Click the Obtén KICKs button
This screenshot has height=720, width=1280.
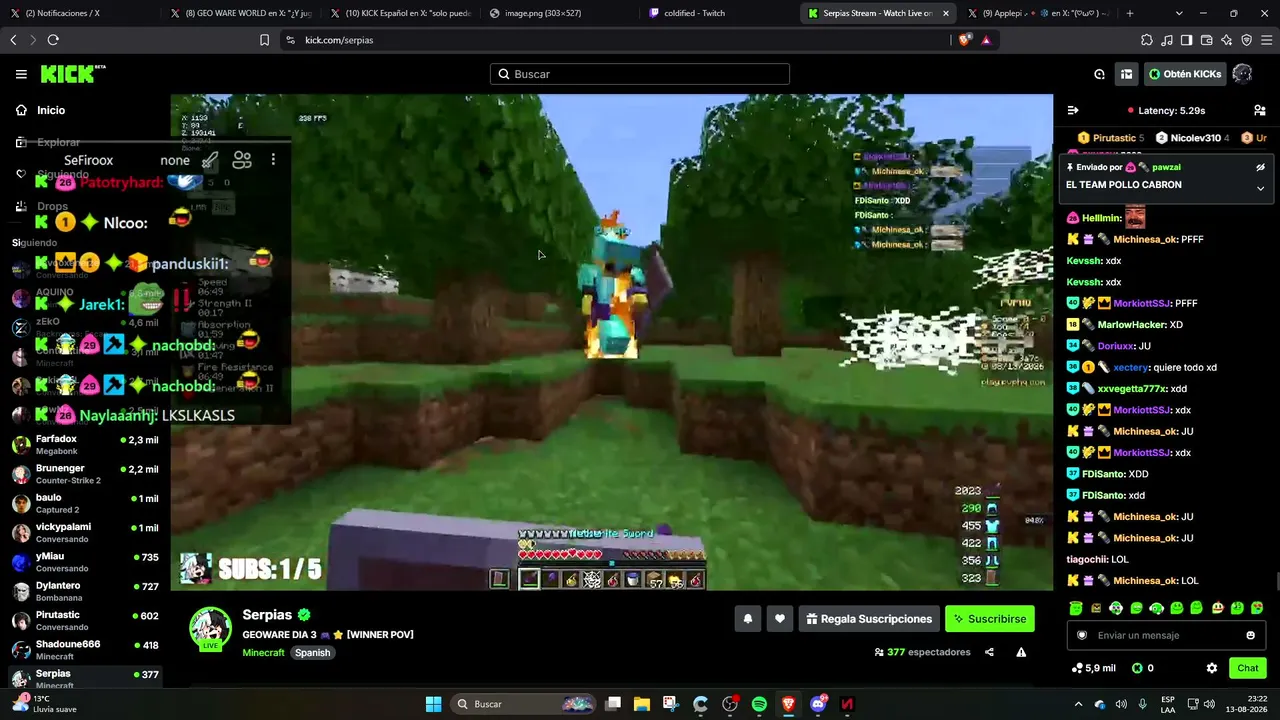click(1184, 74)
